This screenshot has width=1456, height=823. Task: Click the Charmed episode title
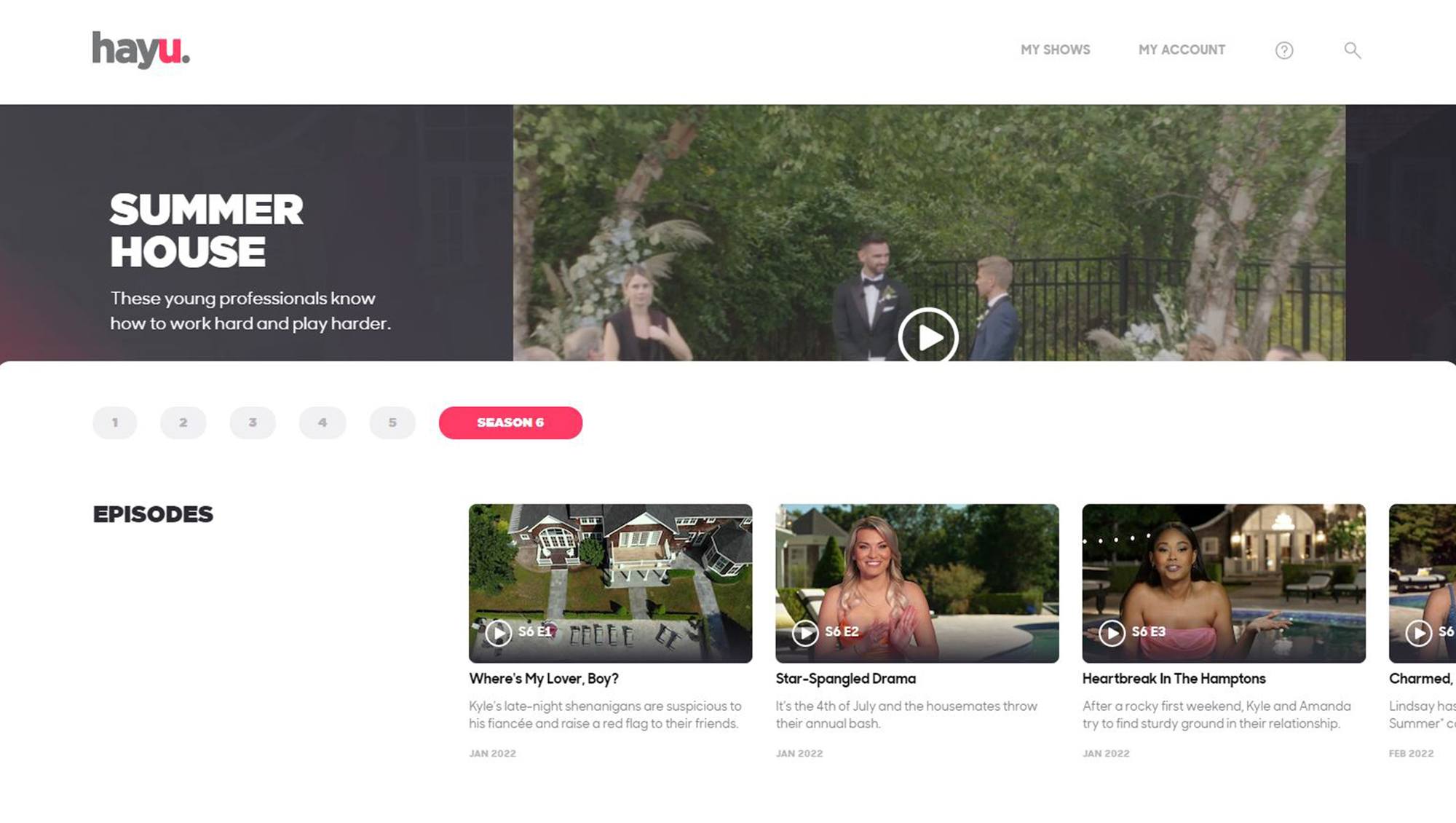coord(1422,678)
